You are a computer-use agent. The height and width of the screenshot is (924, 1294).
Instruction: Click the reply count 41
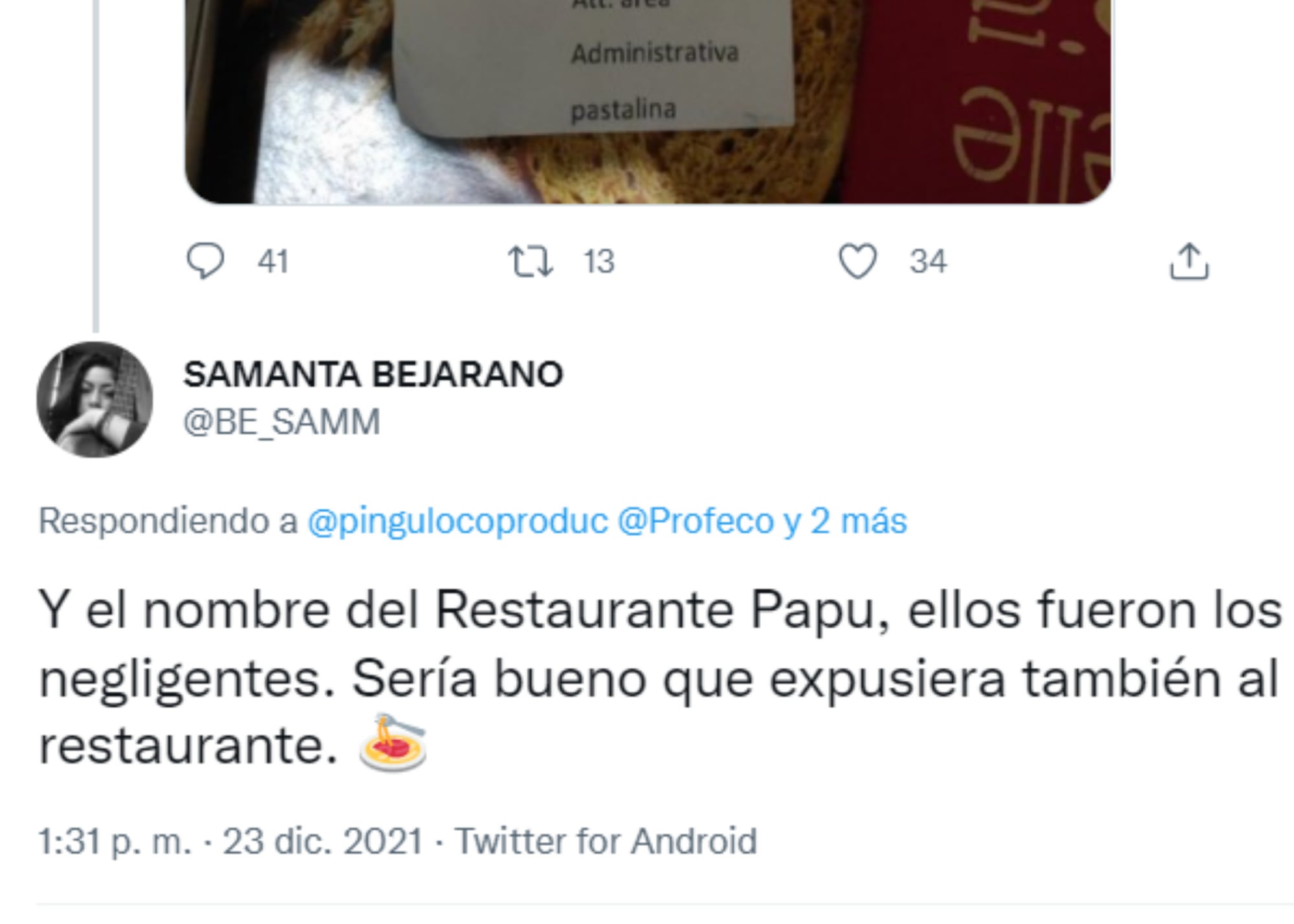273,262
